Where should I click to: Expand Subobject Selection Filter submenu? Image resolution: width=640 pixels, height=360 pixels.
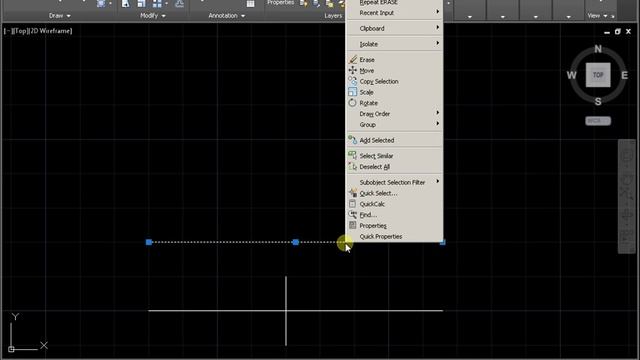tap(394, 182)
